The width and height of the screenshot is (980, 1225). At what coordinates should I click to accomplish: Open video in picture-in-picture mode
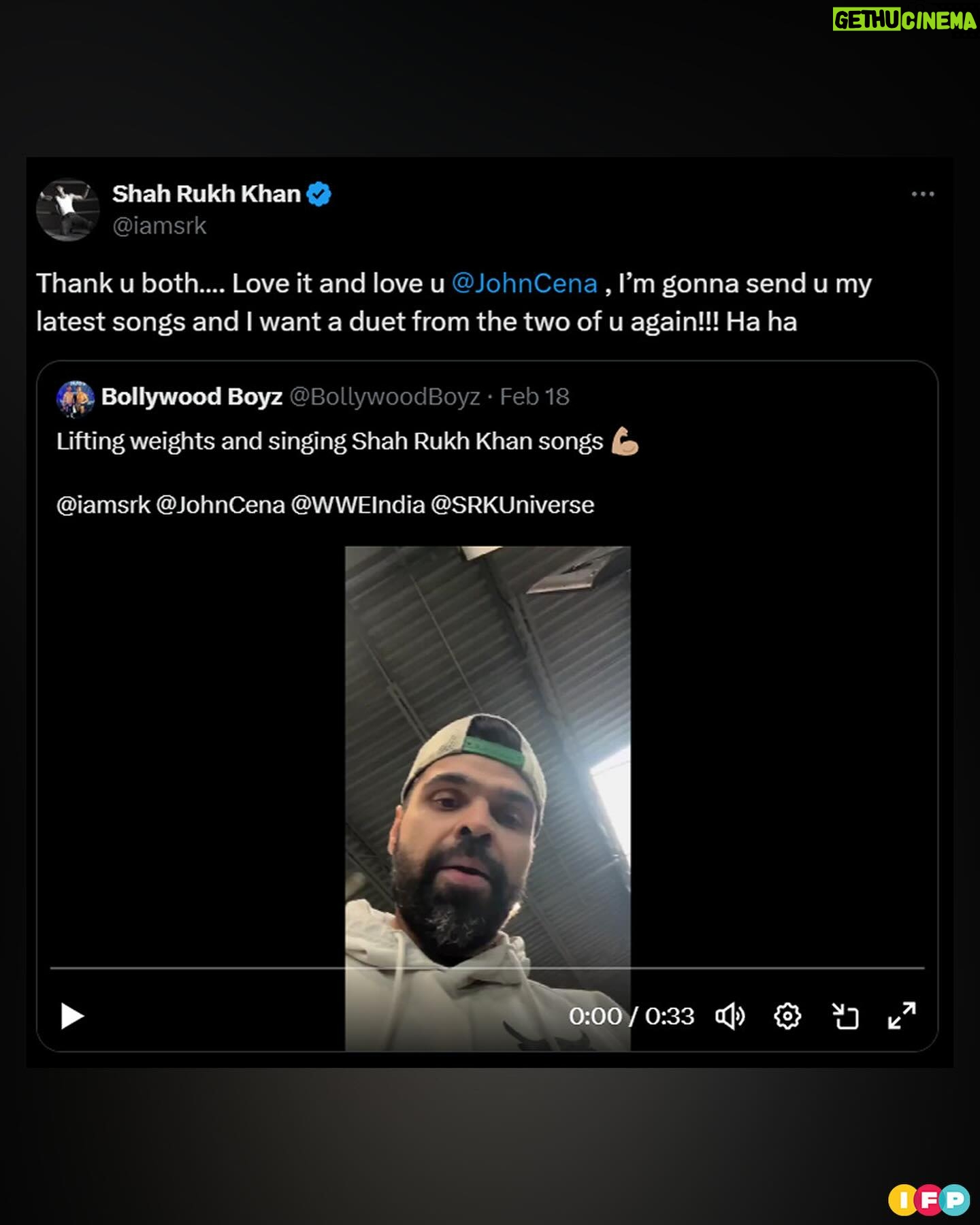pyautogui.click(x=845, y=1016)
